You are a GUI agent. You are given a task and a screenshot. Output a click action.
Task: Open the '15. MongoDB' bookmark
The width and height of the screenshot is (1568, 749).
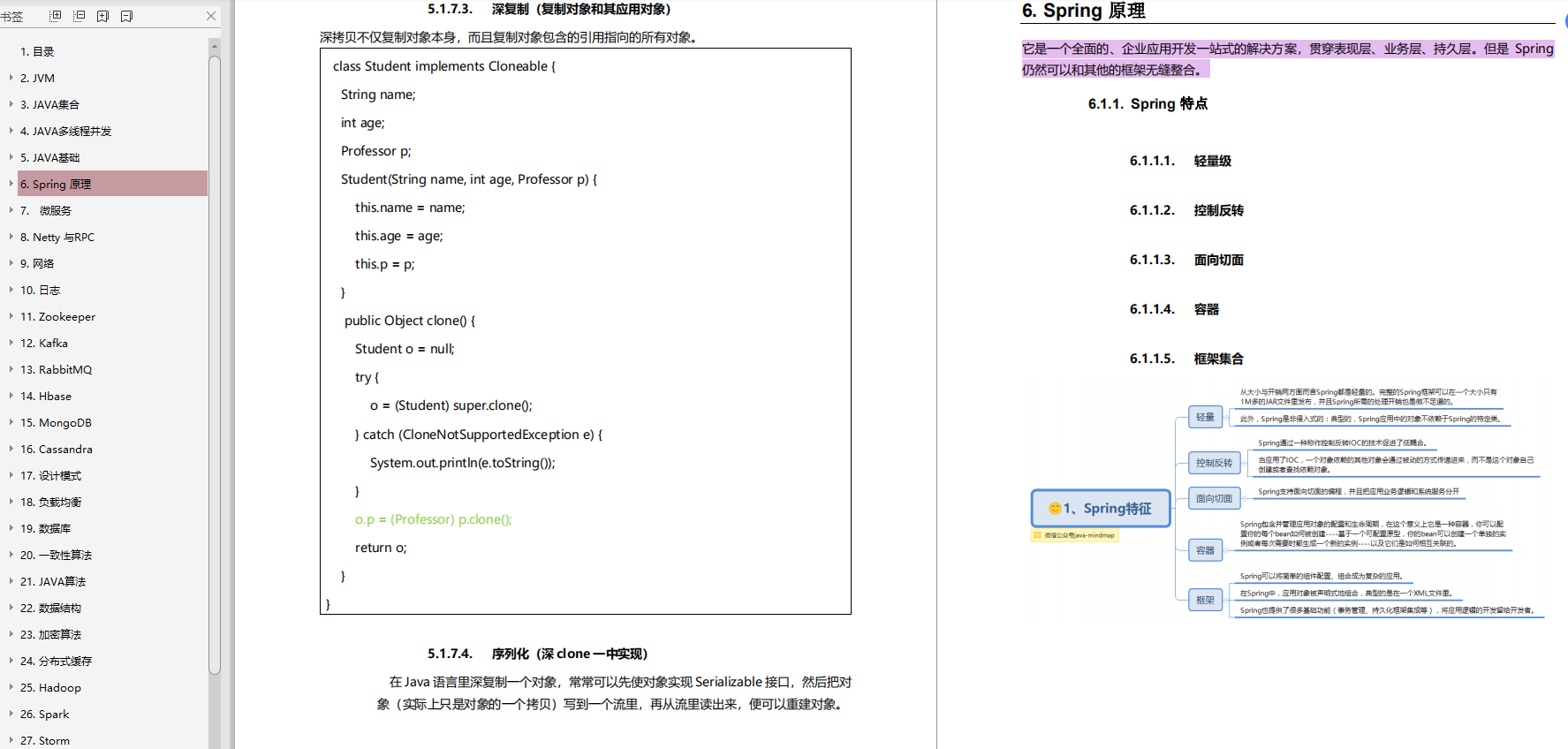pyautogui.click(x=56, y=422)
